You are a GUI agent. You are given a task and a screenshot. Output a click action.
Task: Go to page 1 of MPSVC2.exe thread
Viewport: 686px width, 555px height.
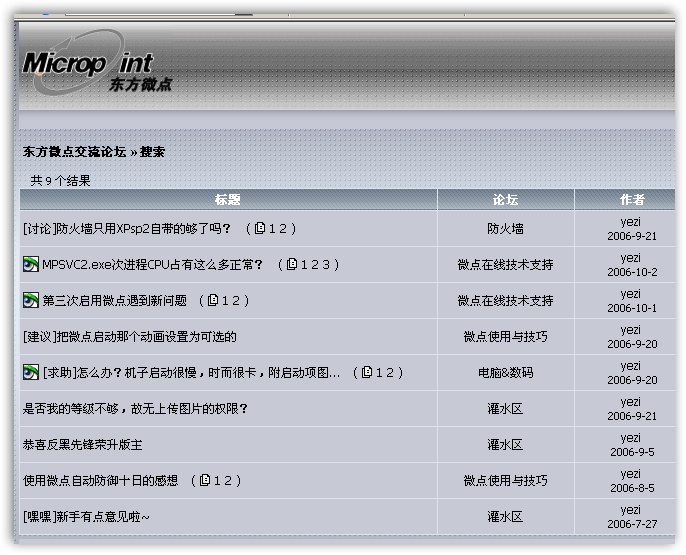304,265
